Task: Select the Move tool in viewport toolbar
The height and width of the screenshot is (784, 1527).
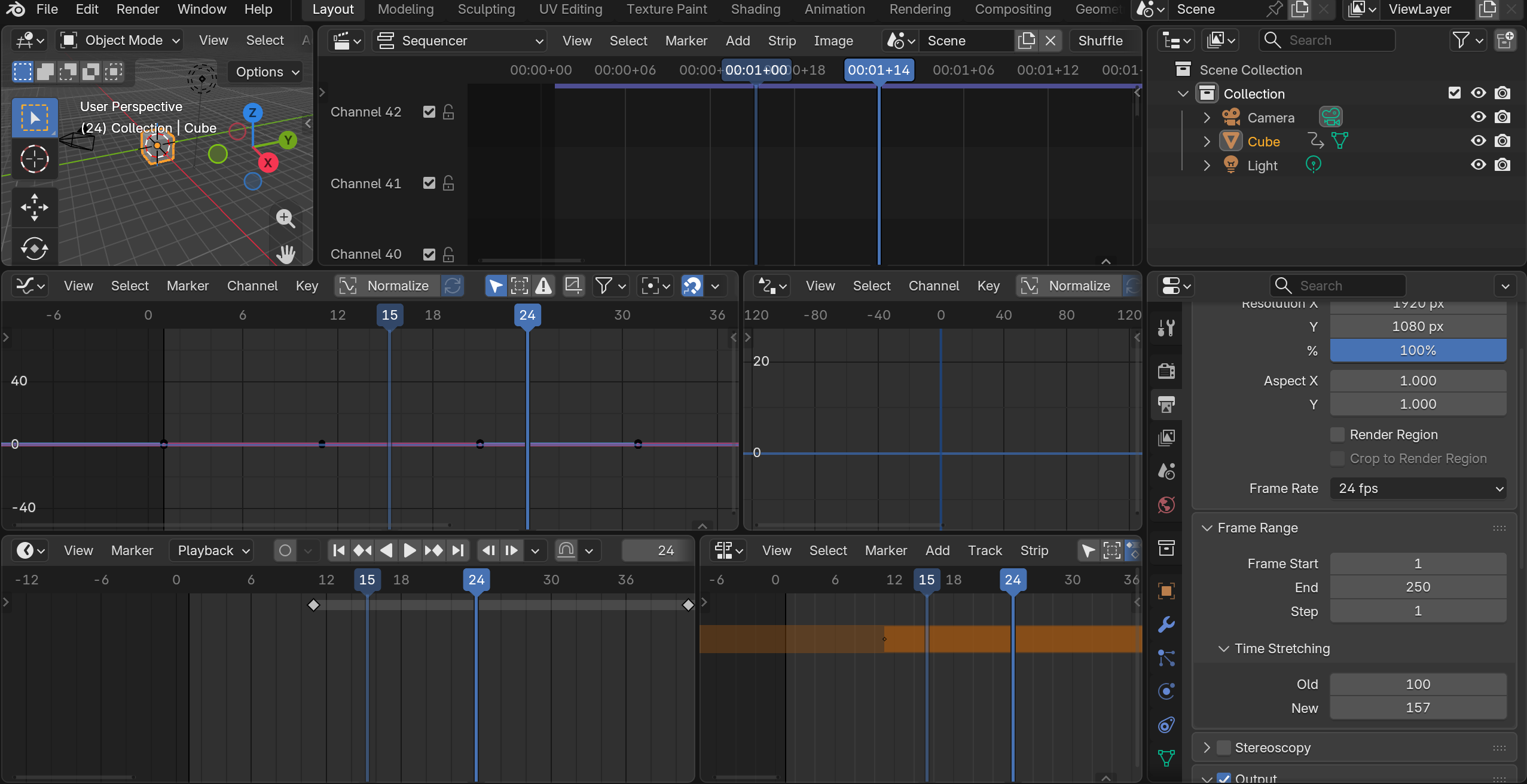Action: 34,207
